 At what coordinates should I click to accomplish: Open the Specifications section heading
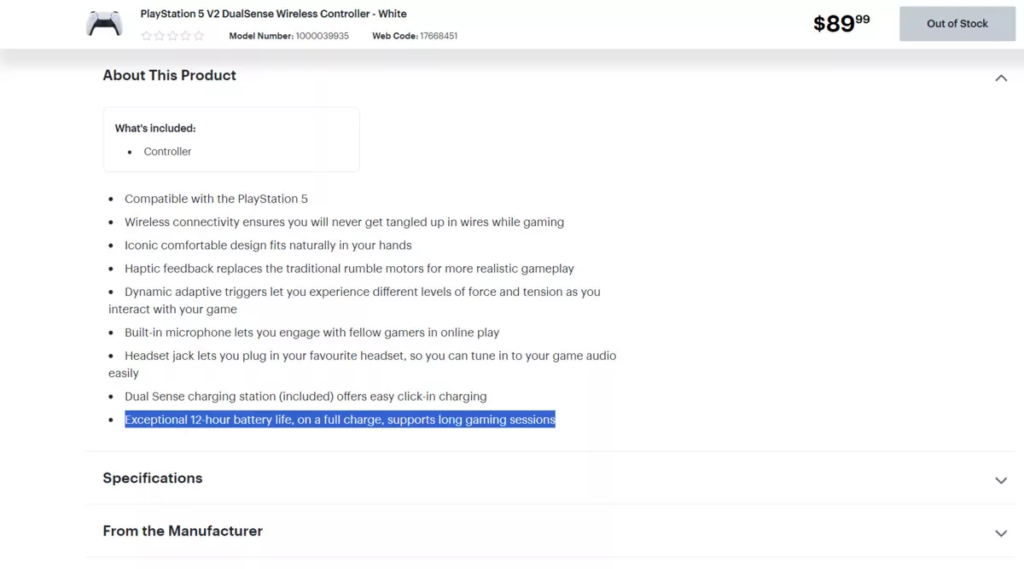152,478
